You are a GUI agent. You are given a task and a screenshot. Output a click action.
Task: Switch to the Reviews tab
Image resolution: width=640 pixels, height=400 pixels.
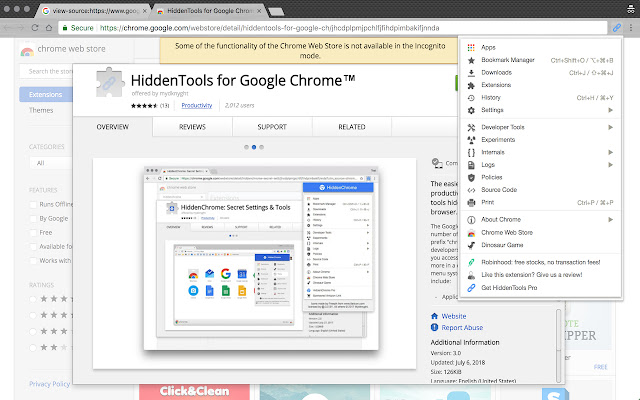pyautogui.click(x=192, y=127)
